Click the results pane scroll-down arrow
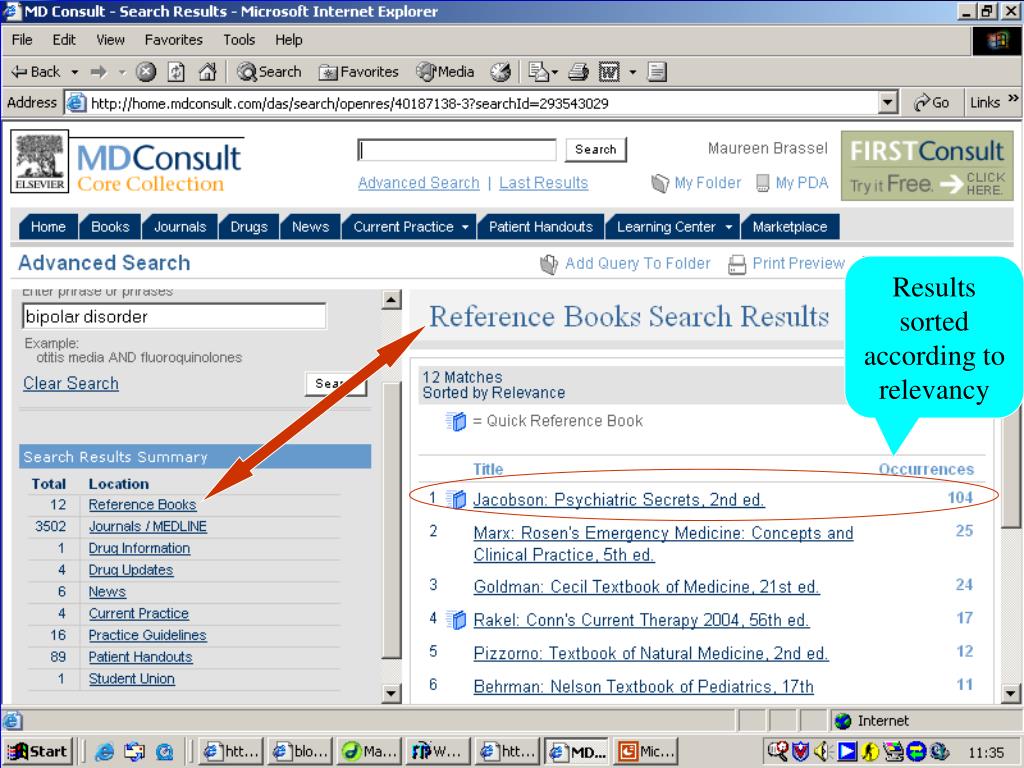1024x768 pixels. coord(1010,694)
